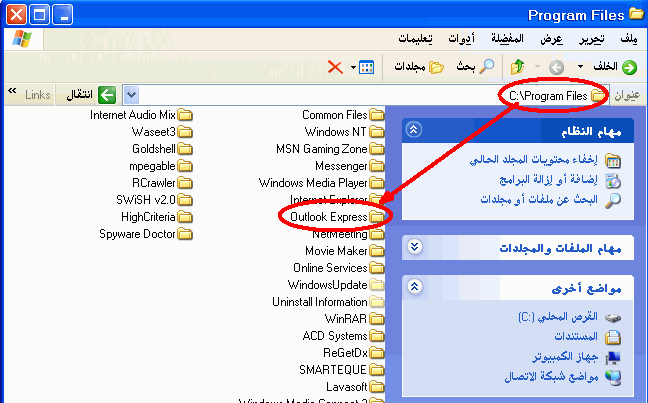Click the green Back arrow toolbar icon
This screenshot has height=403, width=648.
tap(629, 67)
